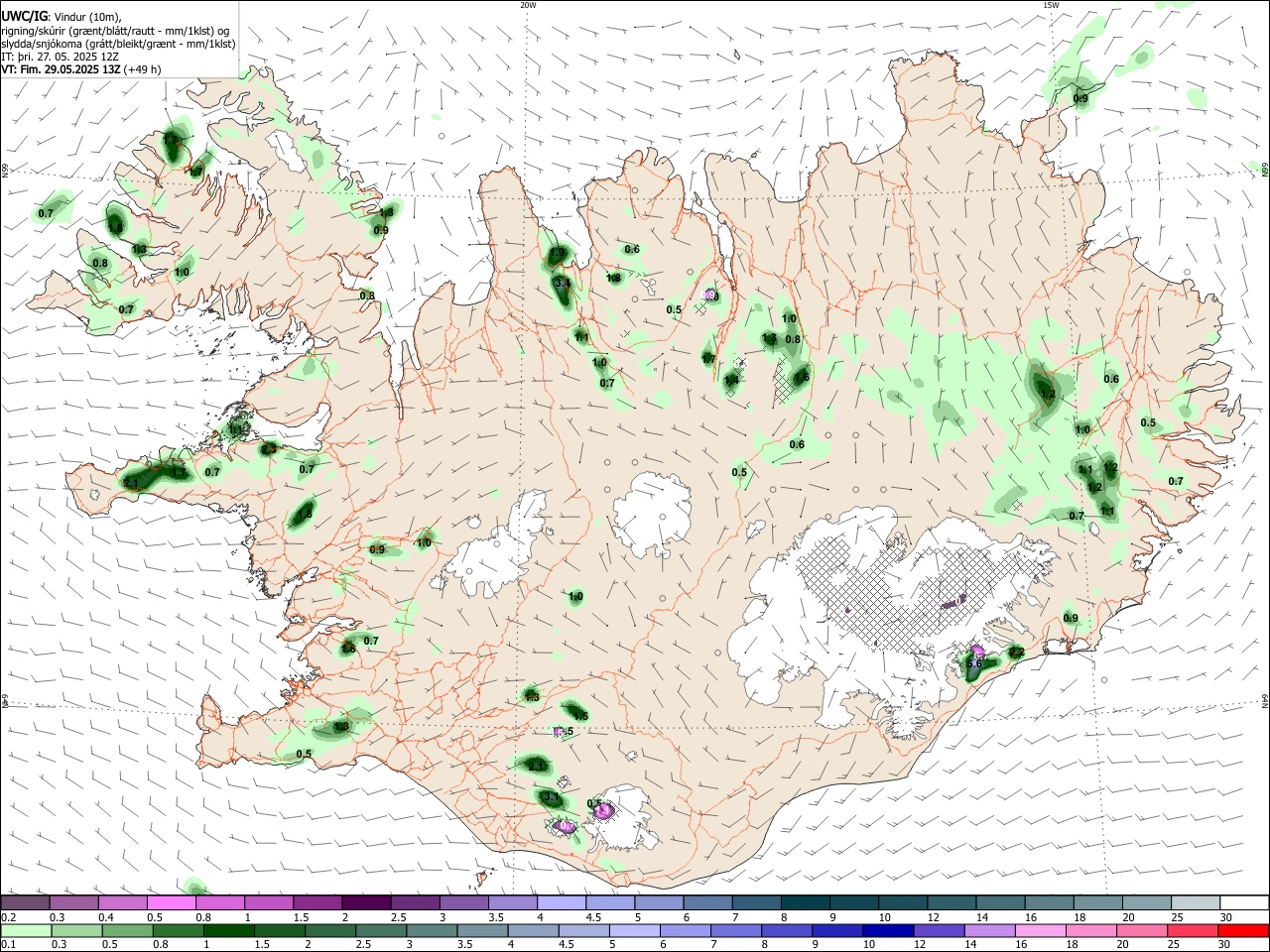The height and width of the screenshot is (952, 1270).
Task: Click the white 30 swatch in the snow legend
Action: pos(1245,903)
